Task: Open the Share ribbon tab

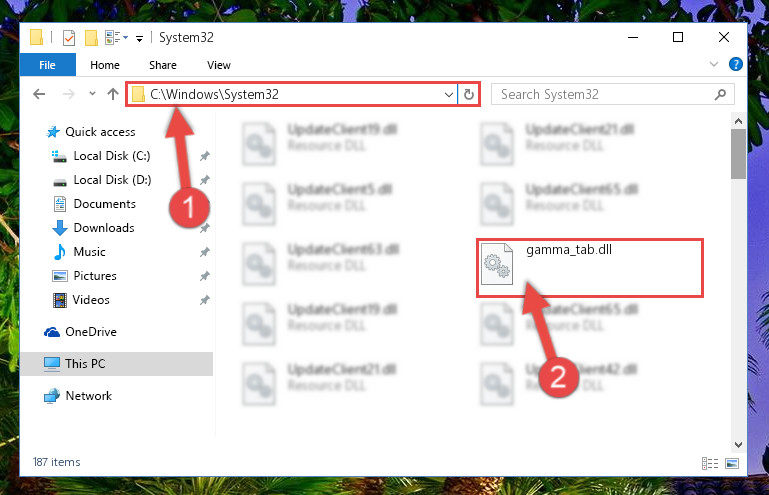Action: coord(163,65)
